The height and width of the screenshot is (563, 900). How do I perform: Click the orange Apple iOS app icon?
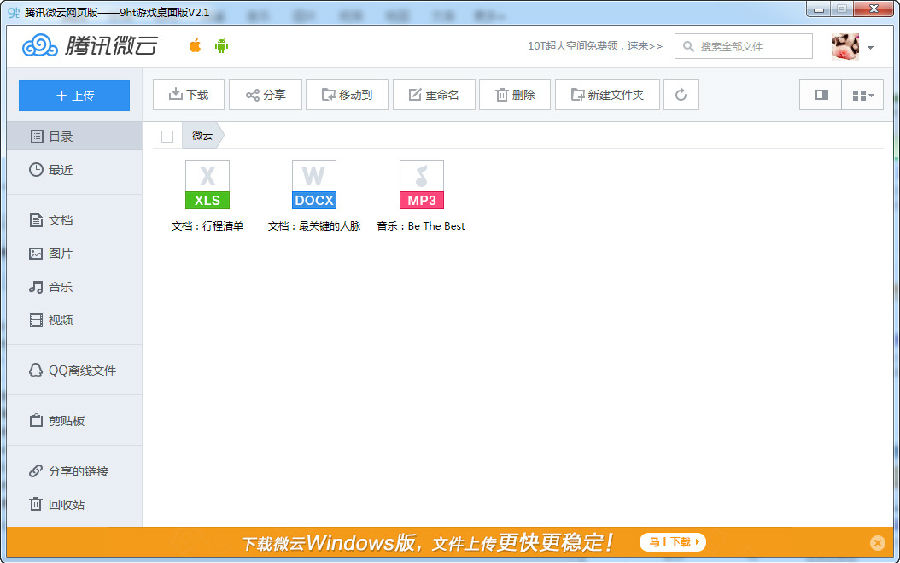(x=195, y=45)
